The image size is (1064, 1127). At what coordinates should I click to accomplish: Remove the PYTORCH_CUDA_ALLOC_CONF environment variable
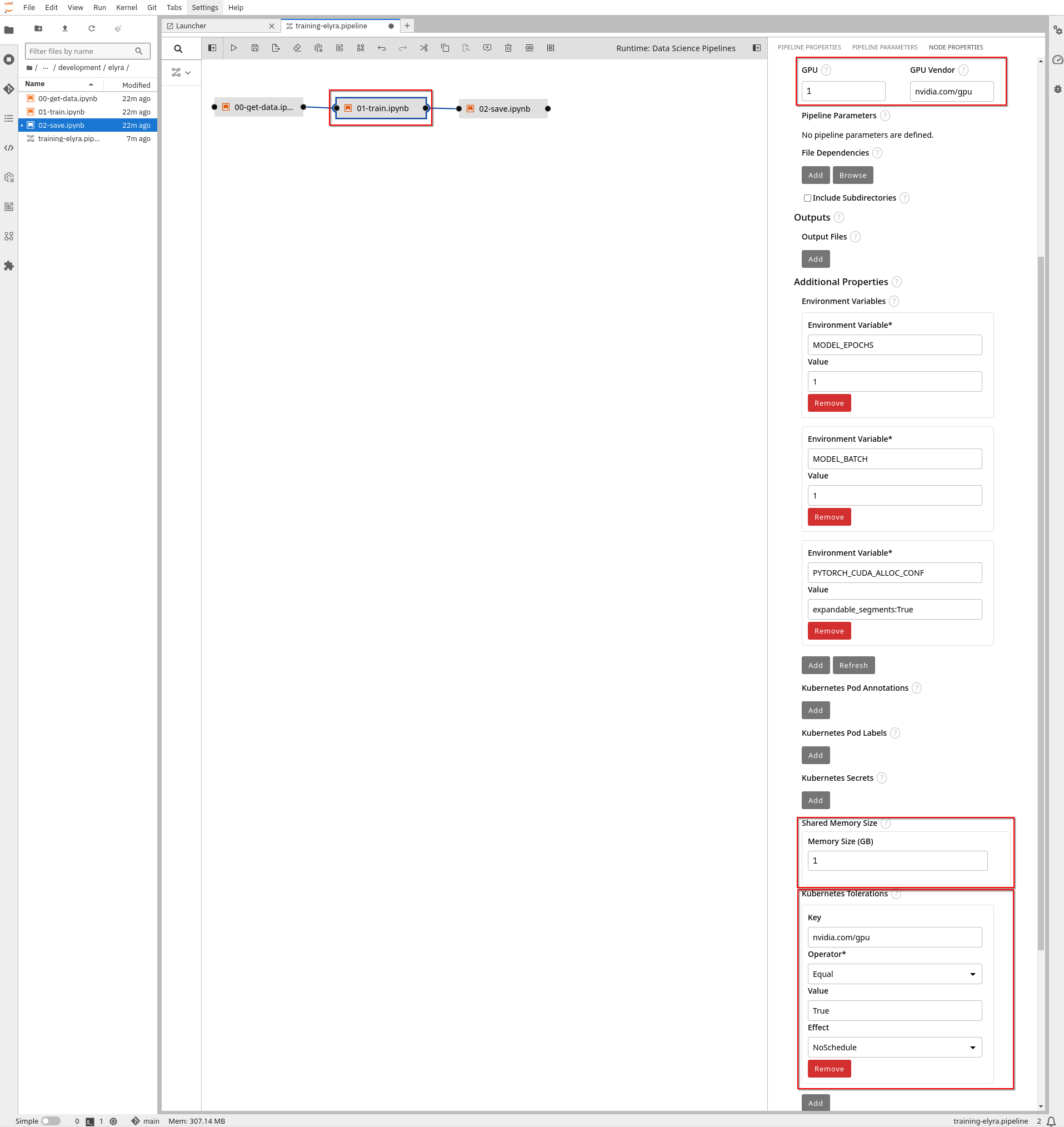pos(828,631)
